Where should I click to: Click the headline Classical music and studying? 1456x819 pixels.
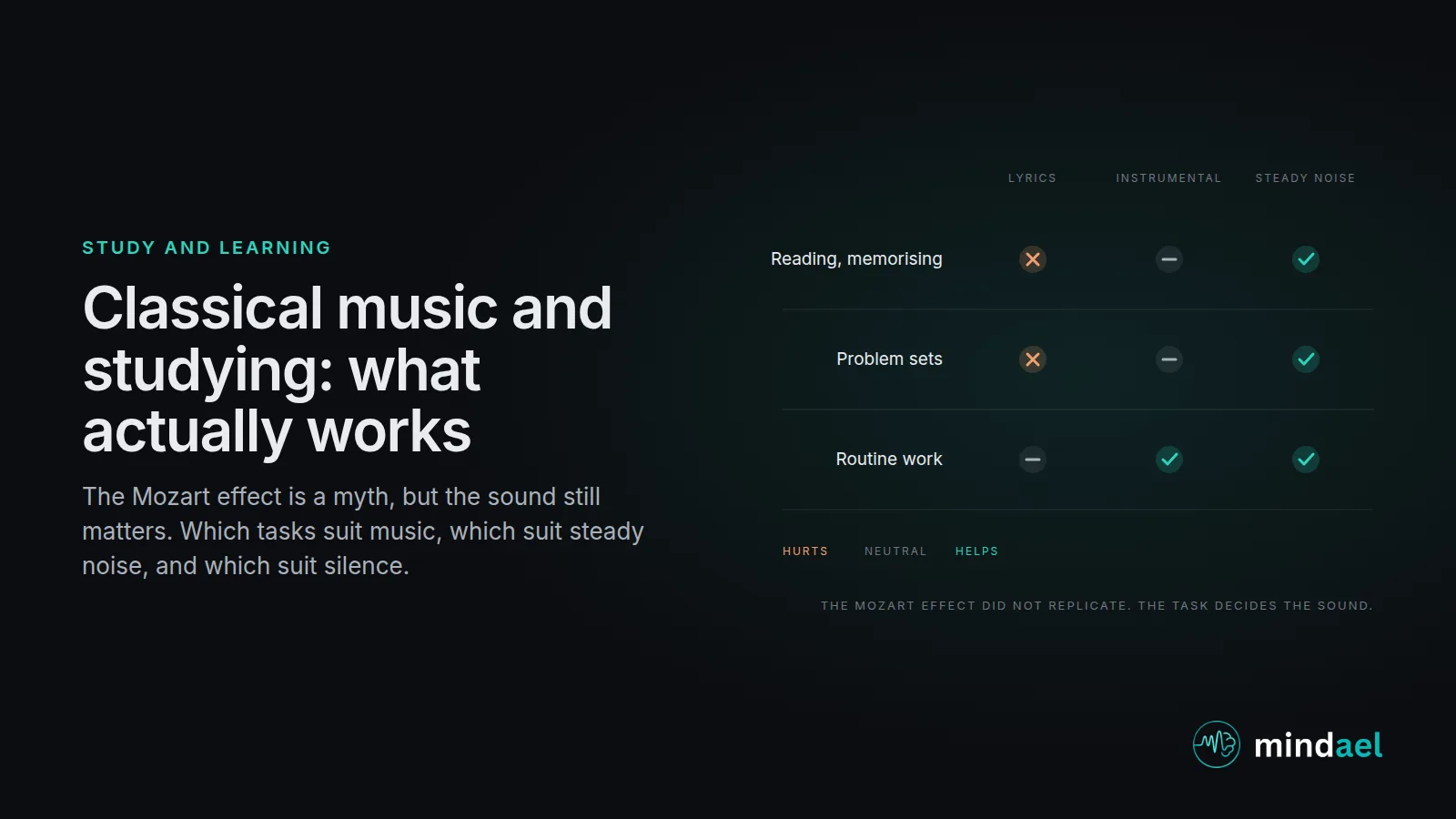click(x=348, y=369)
